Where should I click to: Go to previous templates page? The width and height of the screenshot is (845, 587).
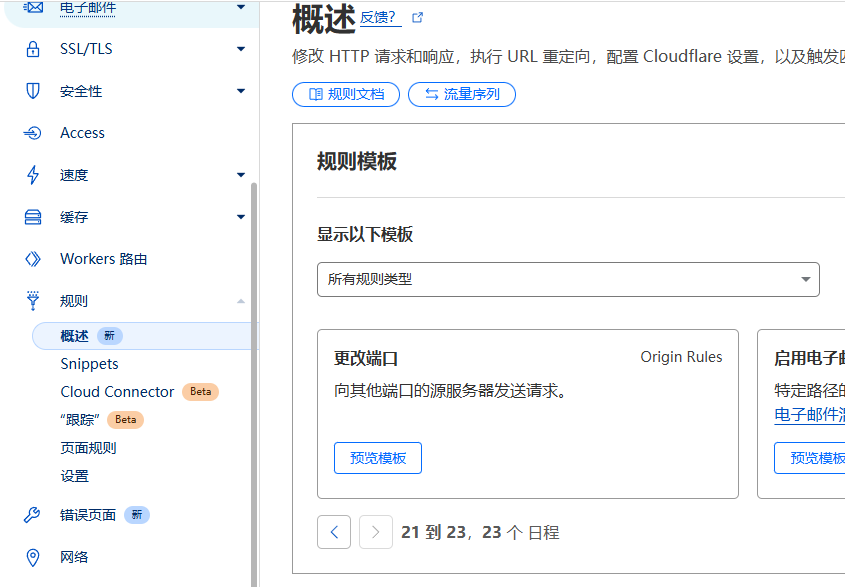334,532
